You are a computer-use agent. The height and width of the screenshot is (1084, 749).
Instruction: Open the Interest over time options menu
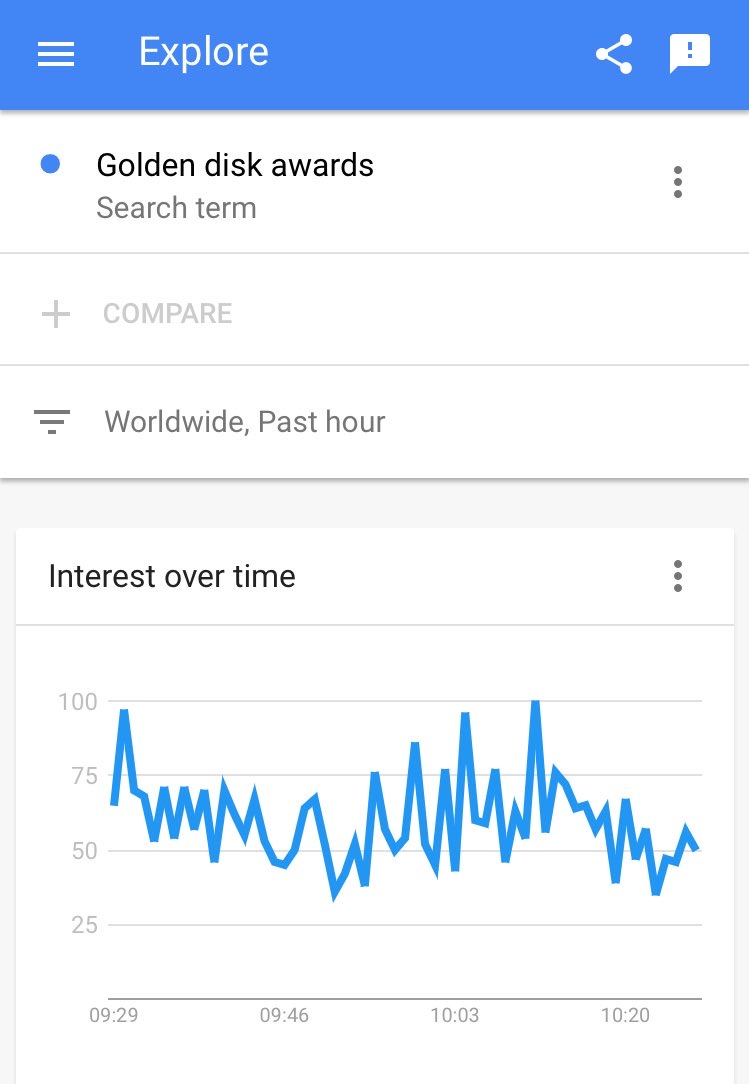tap(678, 576)
